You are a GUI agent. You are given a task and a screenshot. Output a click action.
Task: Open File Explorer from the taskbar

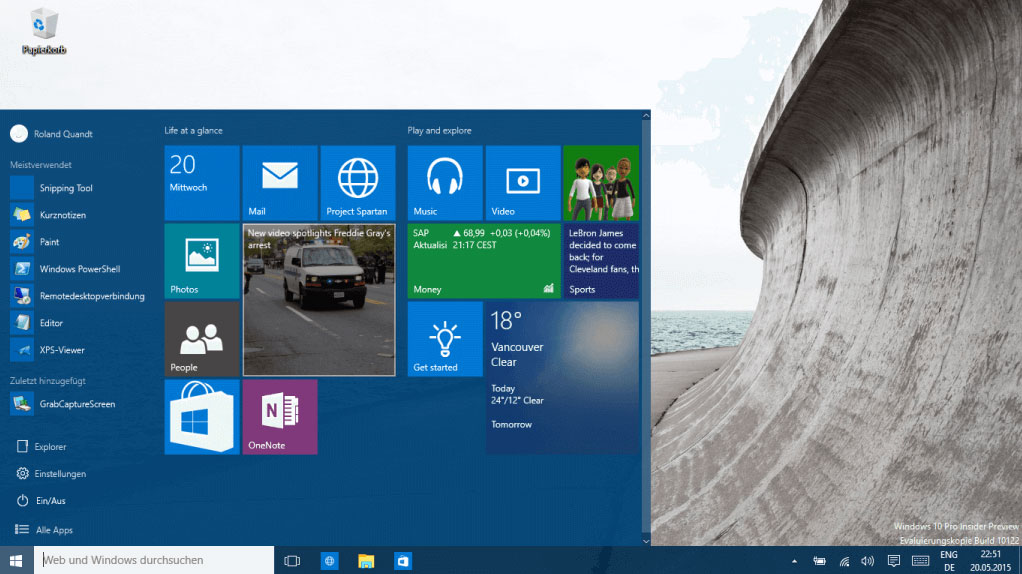[x=366, y=560]
